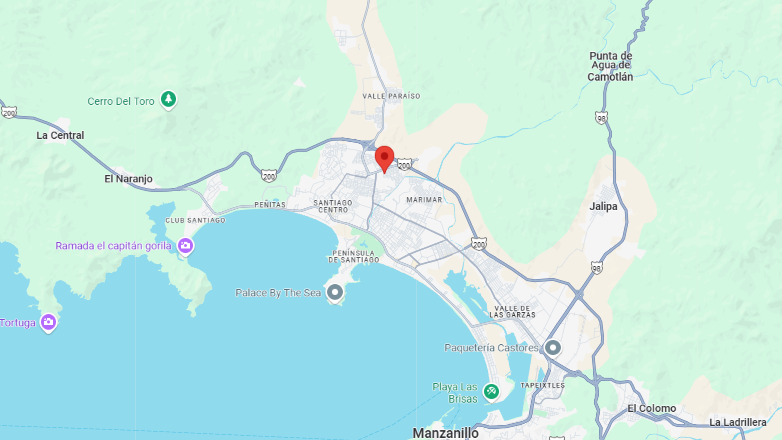Image resolution: width=782 pixels, height=440 pixels.
Task: Select the Santiago Centro neighborhood label
Action: 333,206
